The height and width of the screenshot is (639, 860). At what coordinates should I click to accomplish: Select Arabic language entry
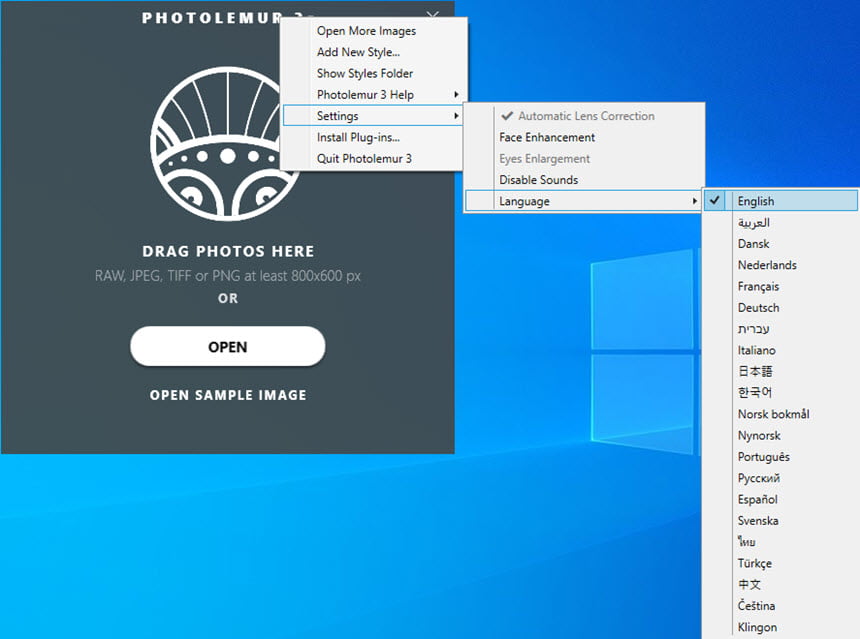[780, 222]
